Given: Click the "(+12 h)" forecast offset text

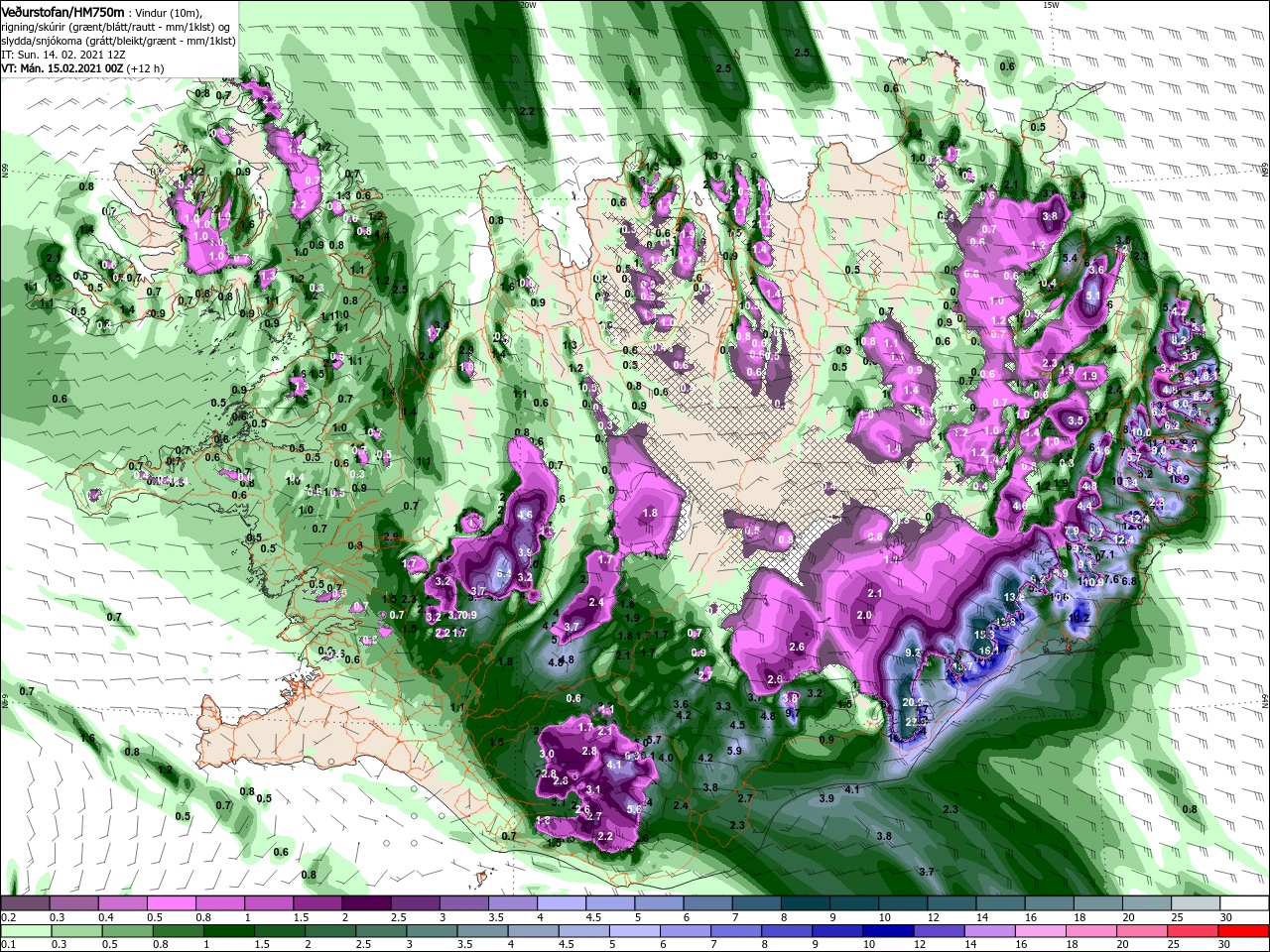Looking at the screenshot, I should click(x=145, y=68).
